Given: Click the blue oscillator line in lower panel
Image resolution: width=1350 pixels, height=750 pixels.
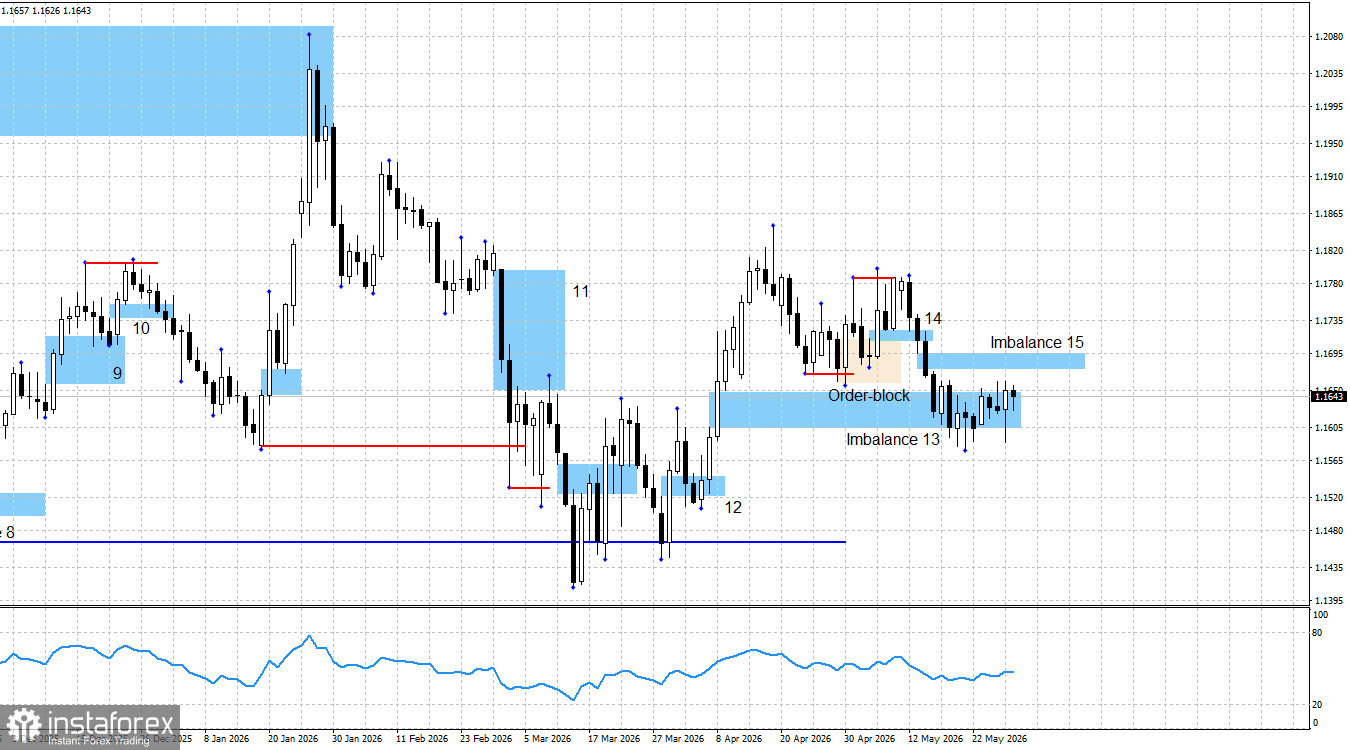Looking at the screenshot, I should [507, 667].
